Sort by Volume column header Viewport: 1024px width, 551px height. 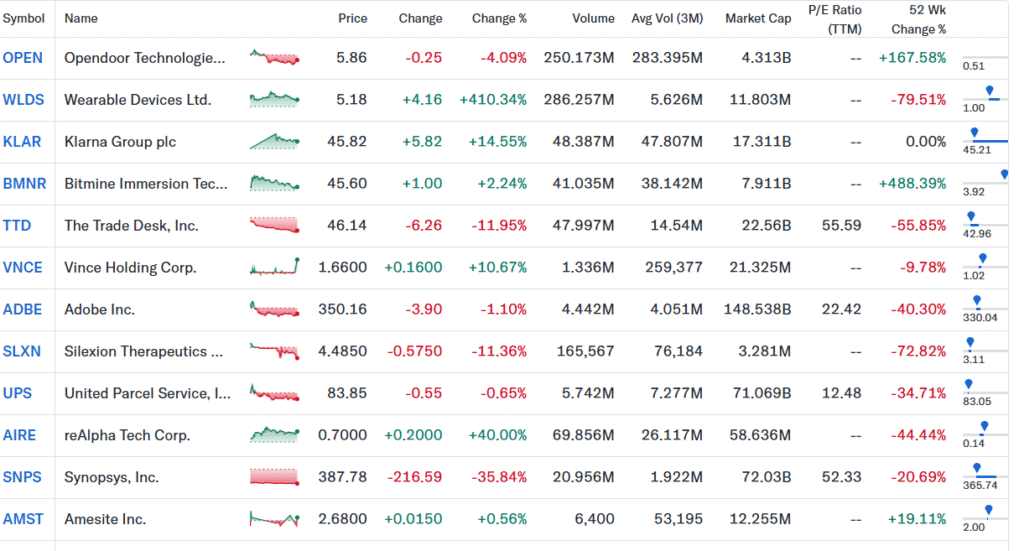tap(593, 18)
